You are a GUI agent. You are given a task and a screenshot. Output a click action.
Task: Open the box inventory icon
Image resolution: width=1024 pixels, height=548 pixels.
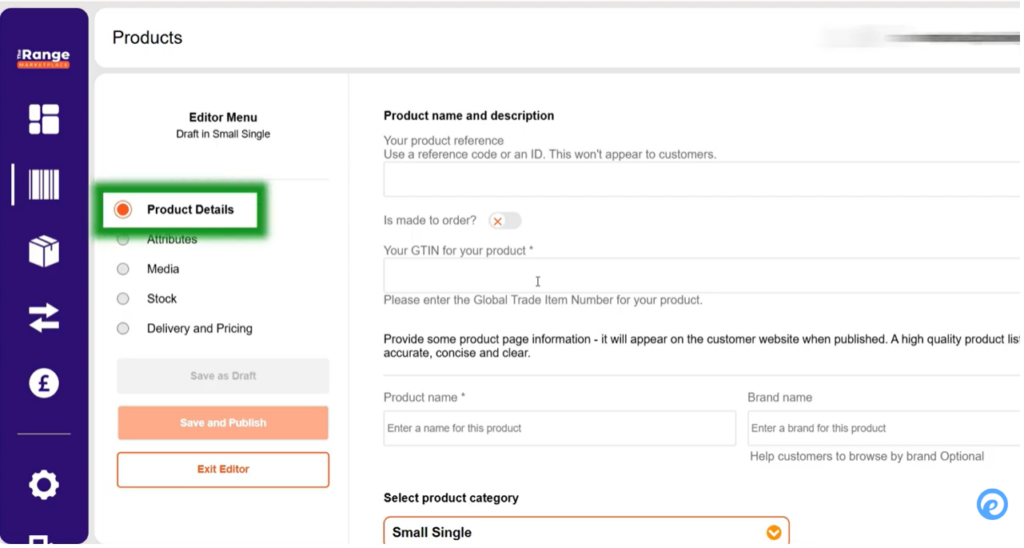click(44, 251)
